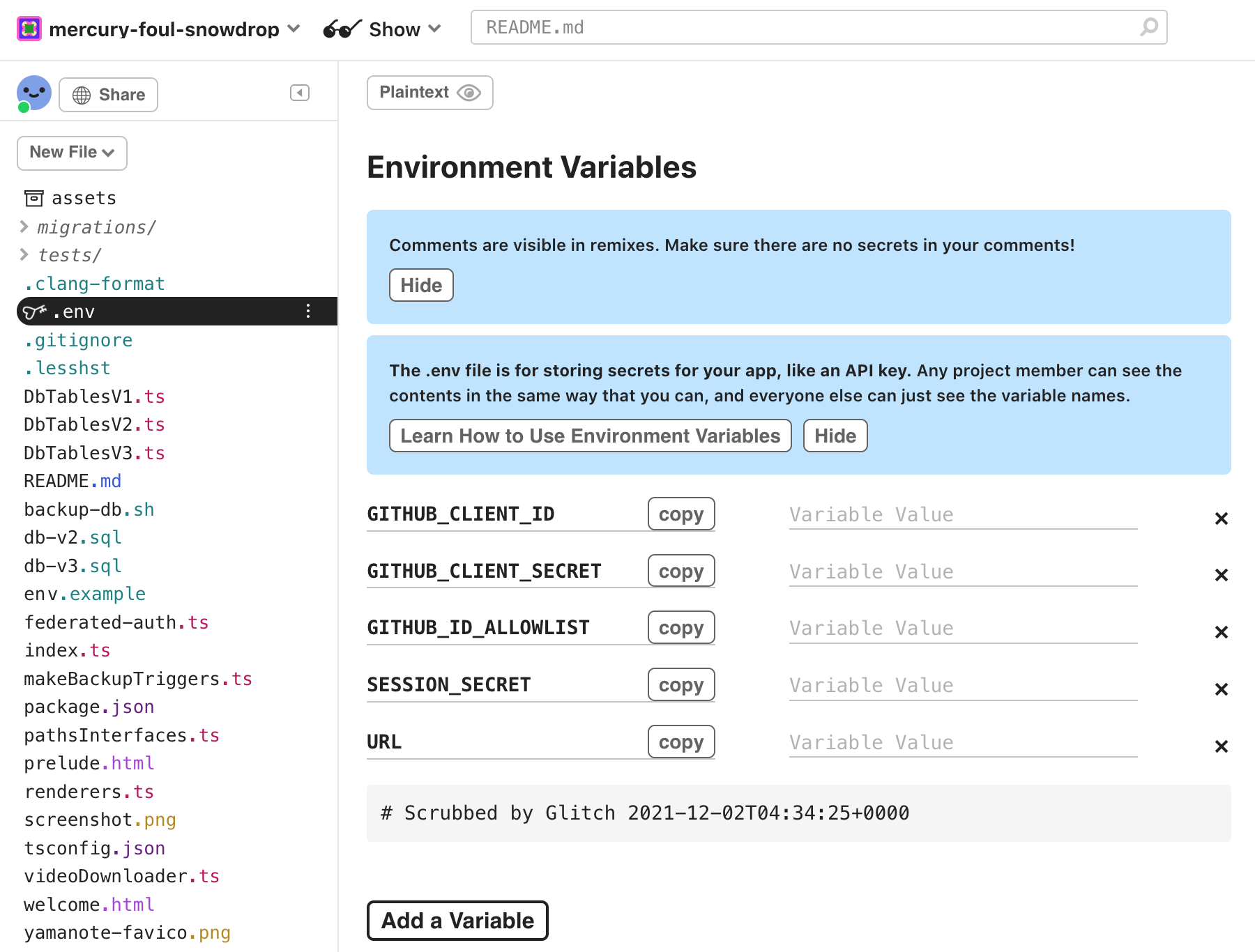Expand the migrations/ folder
Image resolution: width=1255 pixels, height=952 pixels.
tap(89, 227)
